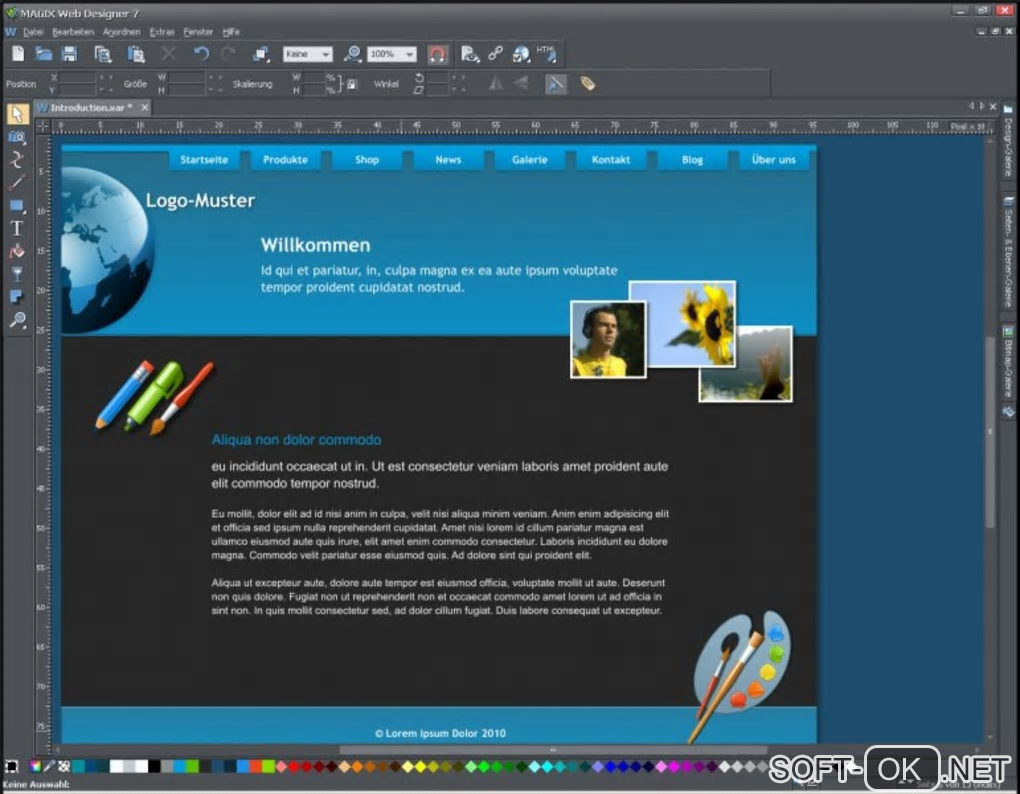Viewport: 1020px width, 794px height.
Task: Pick the black swatch in the color line
Action: (154, 767)
